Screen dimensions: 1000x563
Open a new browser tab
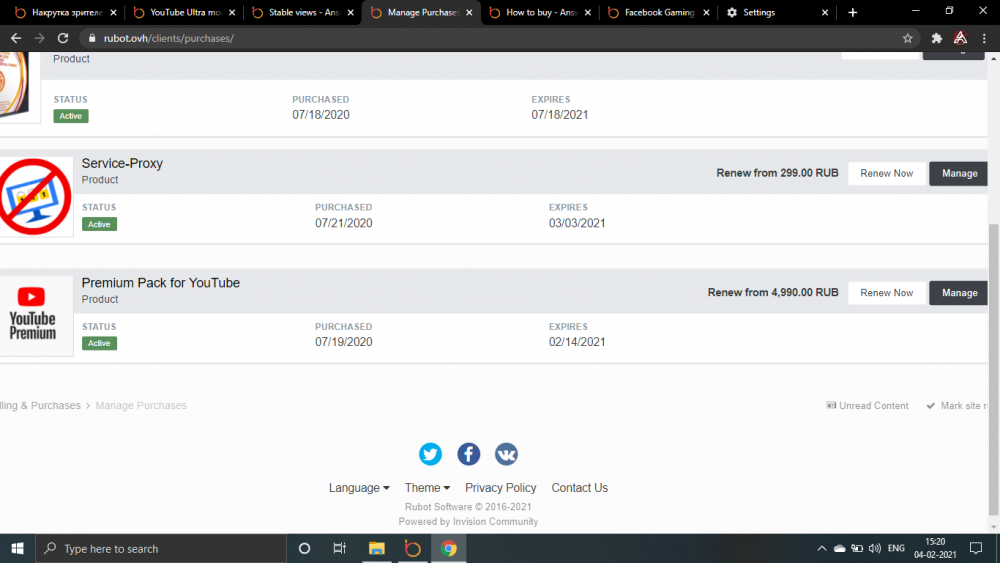(852, 13)
